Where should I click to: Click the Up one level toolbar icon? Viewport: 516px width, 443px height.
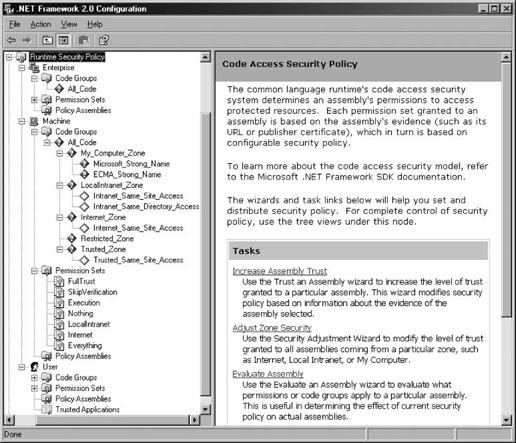(x=47, y=40)
